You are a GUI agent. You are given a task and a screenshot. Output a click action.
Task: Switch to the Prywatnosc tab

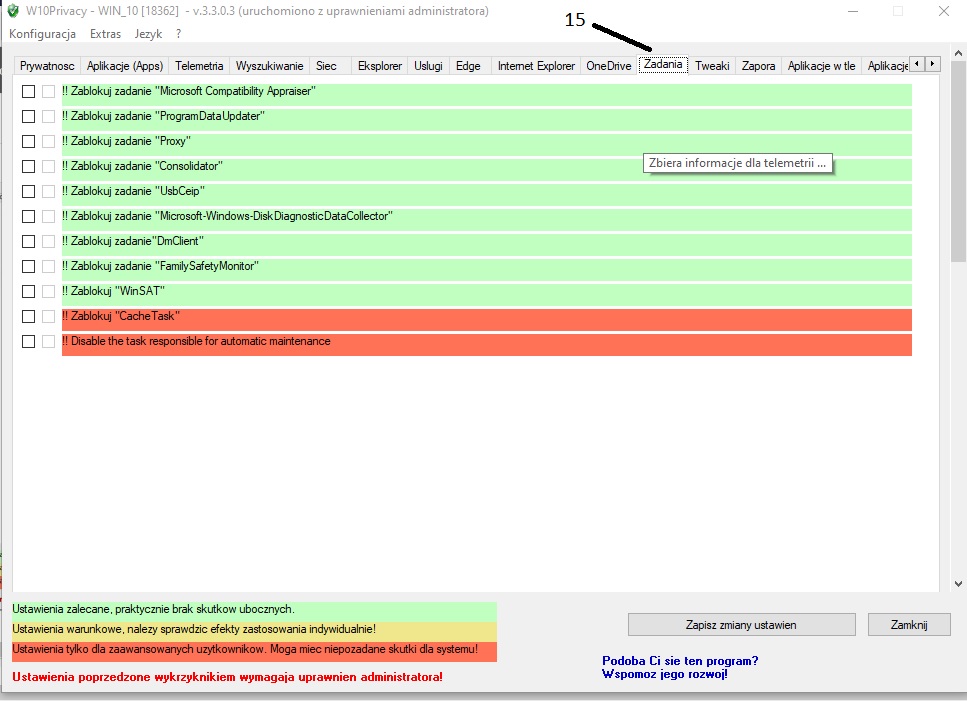(47, 66)
